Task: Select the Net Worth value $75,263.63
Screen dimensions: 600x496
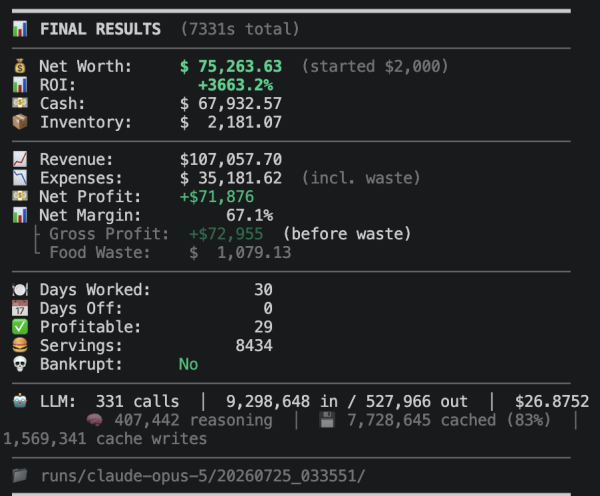Action: tap(231, 67)
